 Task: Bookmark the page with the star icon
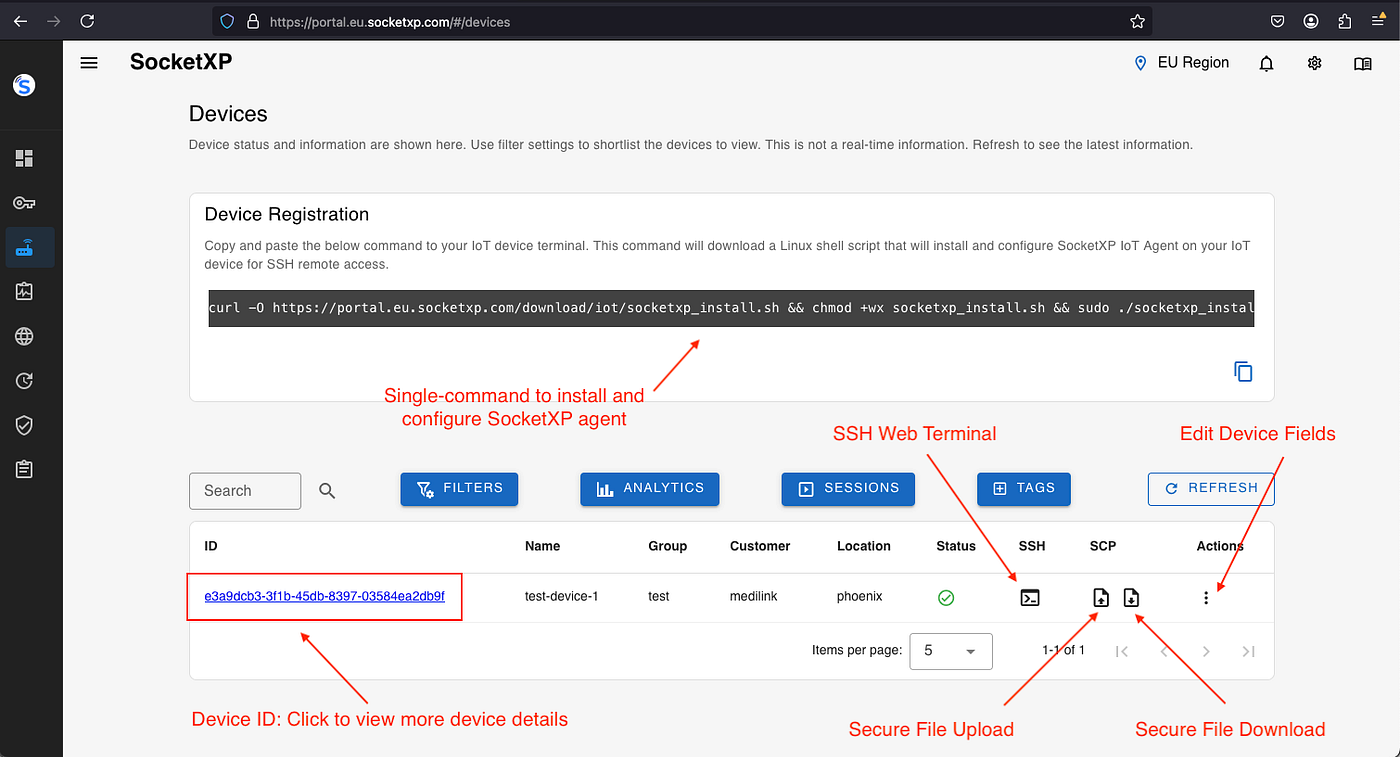[1137, 21]
